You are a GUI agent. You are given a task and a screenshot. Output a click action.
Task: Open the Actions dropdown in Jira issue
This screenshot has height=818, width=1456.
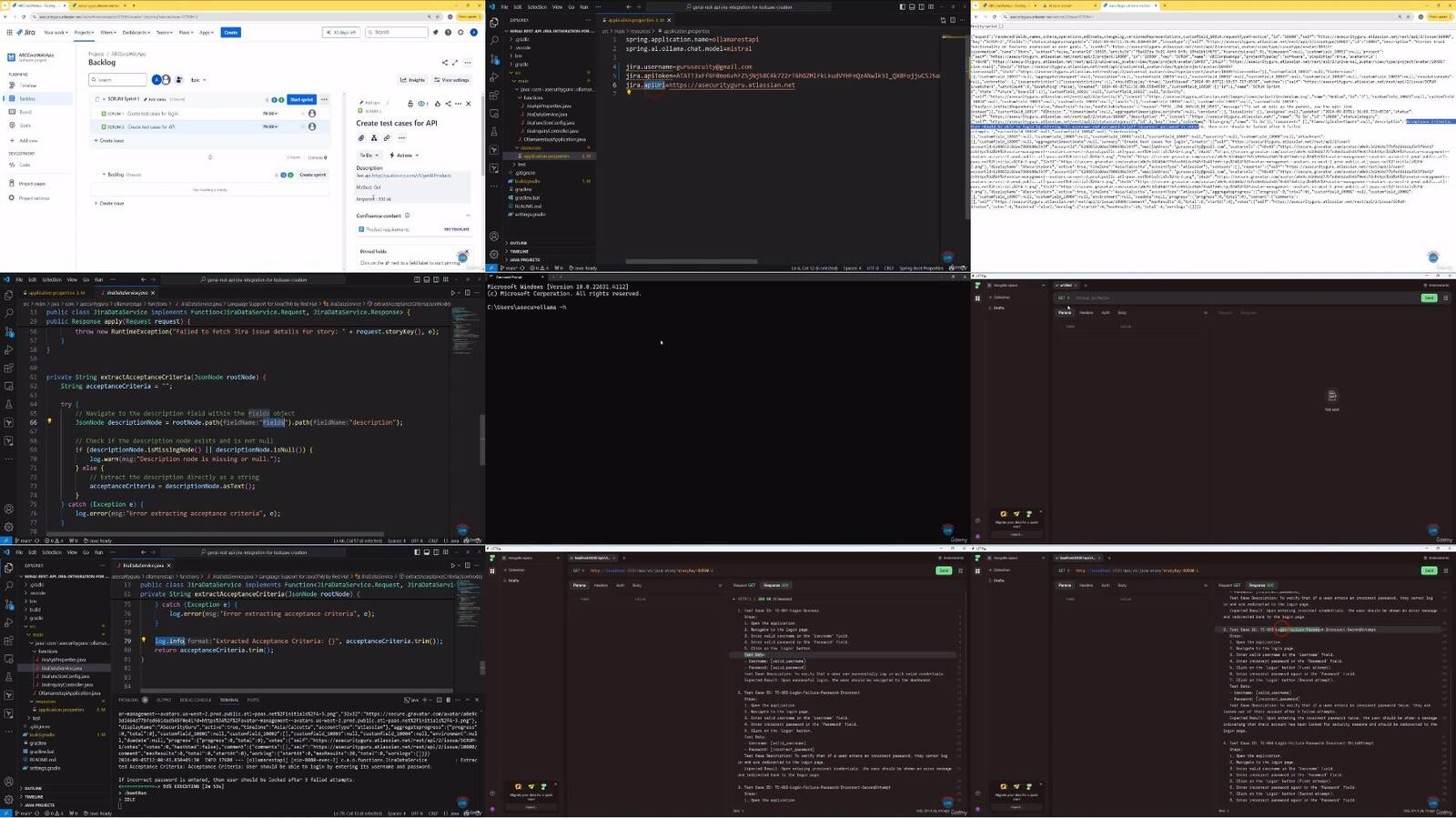[x=404, y=156]
